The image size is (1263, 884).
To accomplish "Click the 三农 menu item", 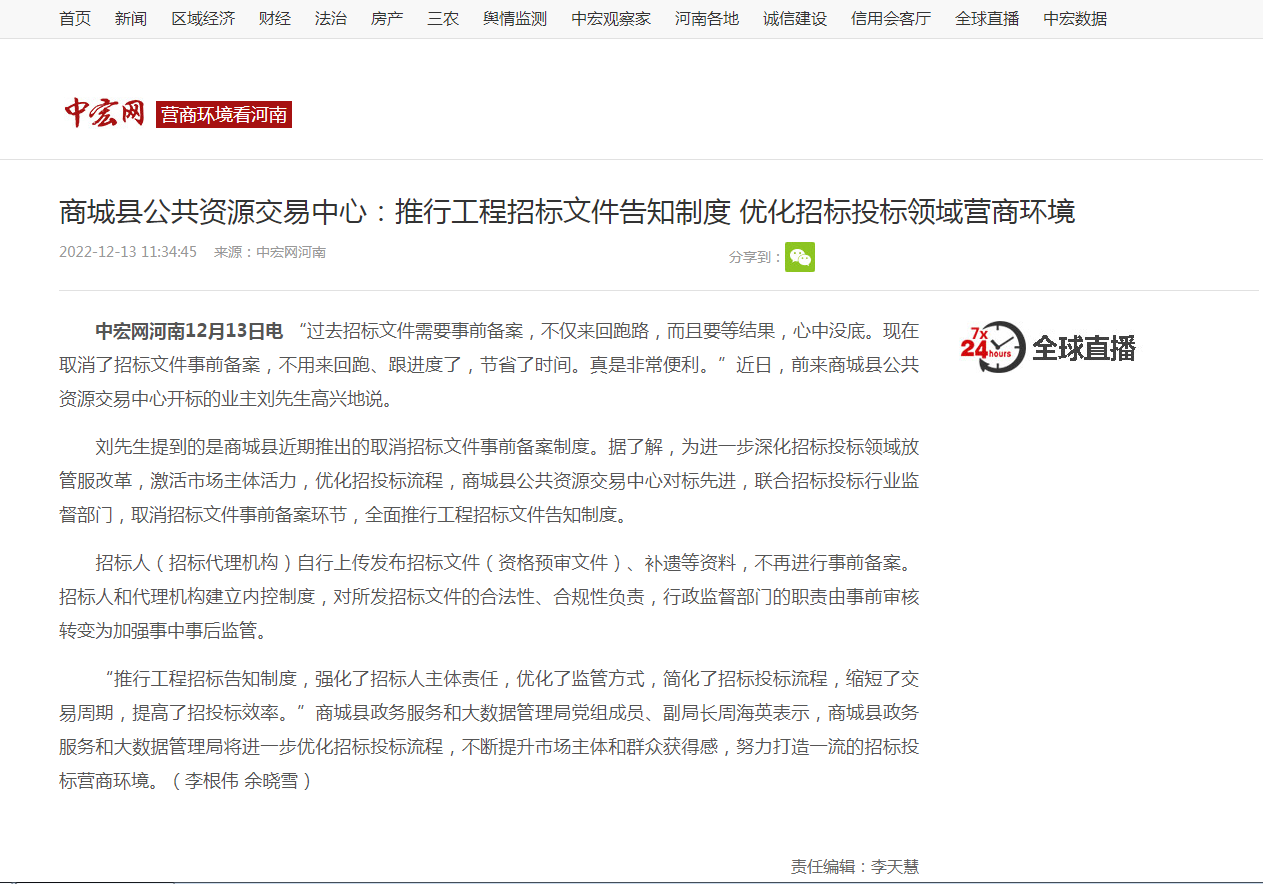I will (443, 19).
